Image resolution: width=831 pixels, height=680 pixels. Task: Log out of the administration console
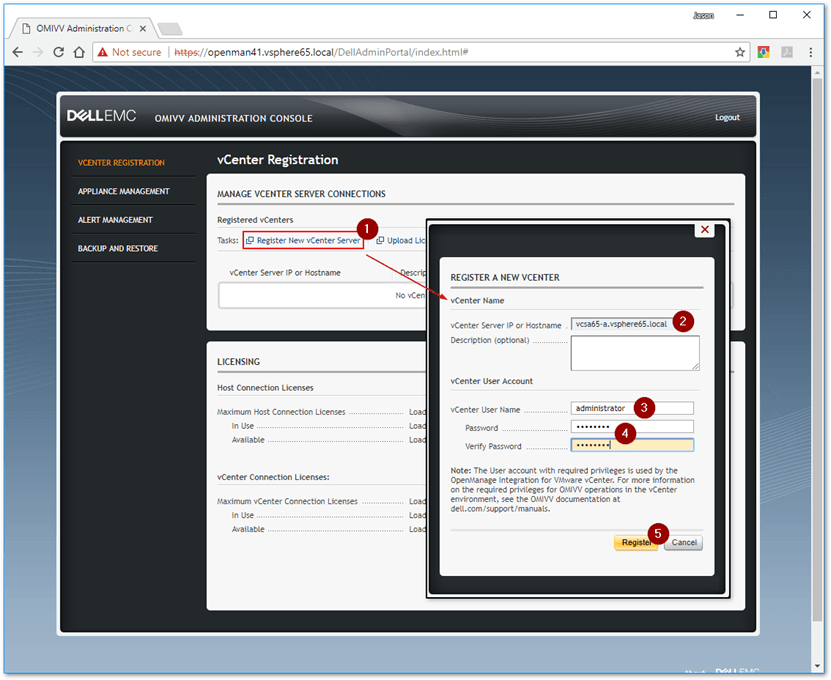point(727,118)
